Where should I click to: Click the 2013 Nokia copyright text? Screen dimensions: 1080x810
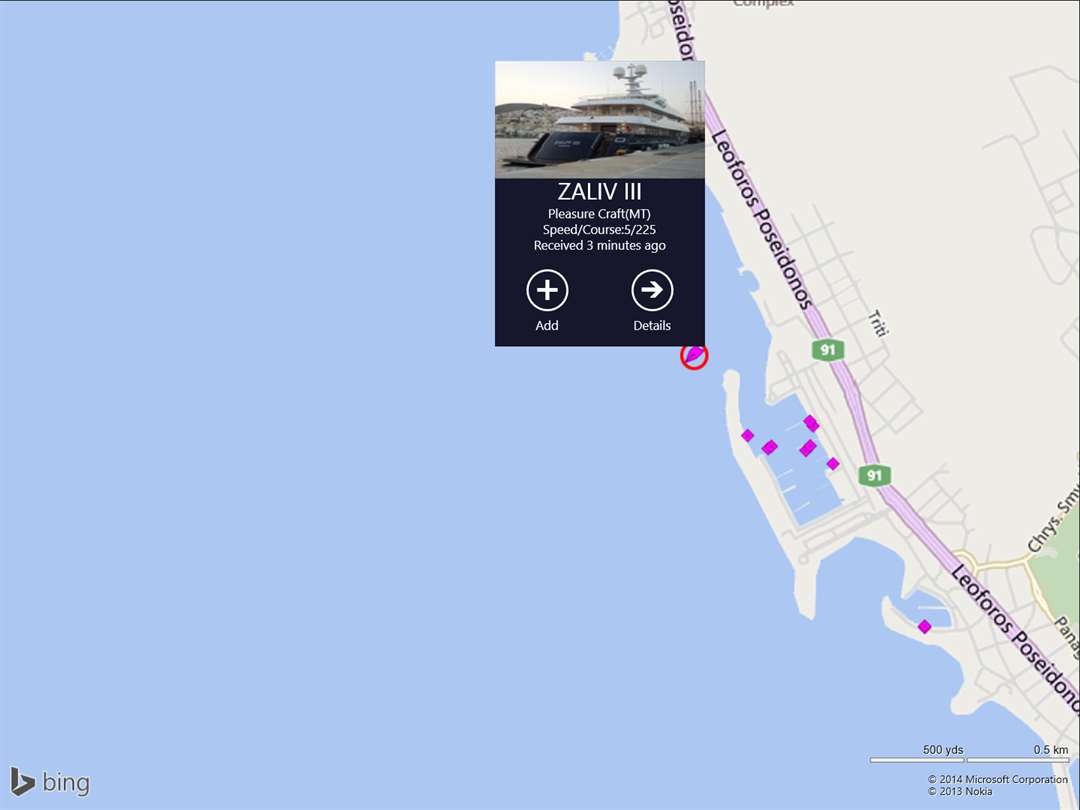(959, 791)
